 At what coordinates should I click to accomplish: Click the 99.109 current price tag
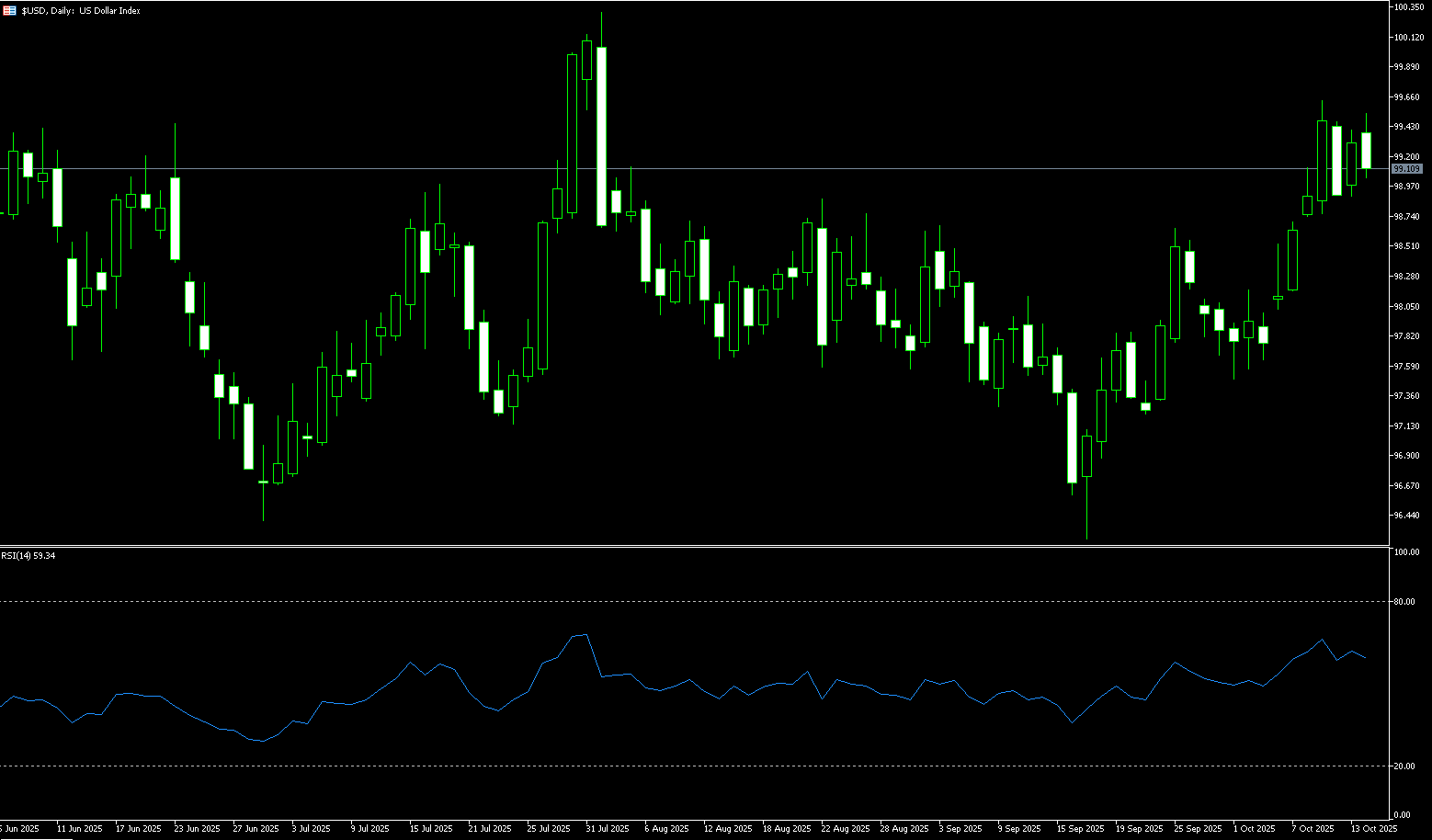(x=1406, y=169)
